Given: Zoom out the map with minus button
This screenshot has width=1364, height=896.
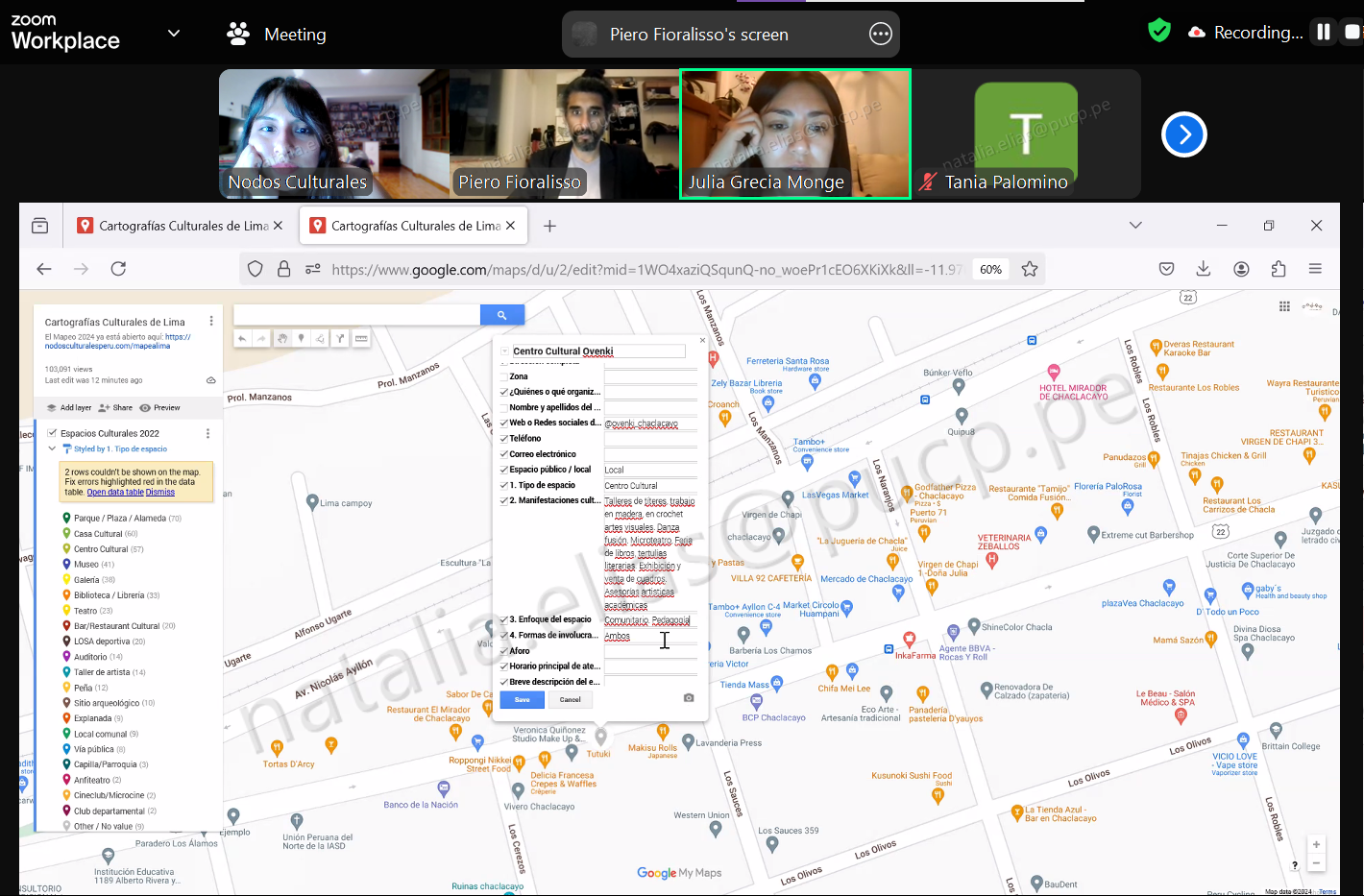Looking at the screenshot, I should (x=1316, y=863).
